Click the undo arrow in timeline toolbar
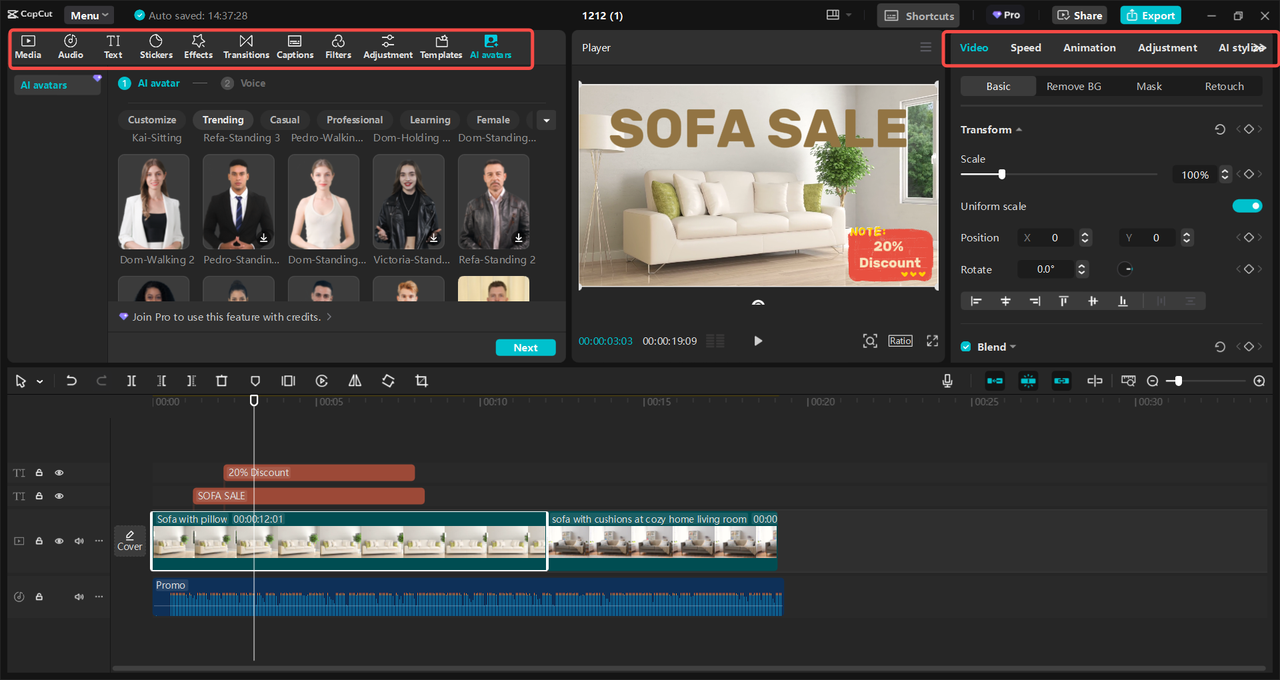Screen dimensions: 1280x680 pyautogui.click(x=71, y=381)
